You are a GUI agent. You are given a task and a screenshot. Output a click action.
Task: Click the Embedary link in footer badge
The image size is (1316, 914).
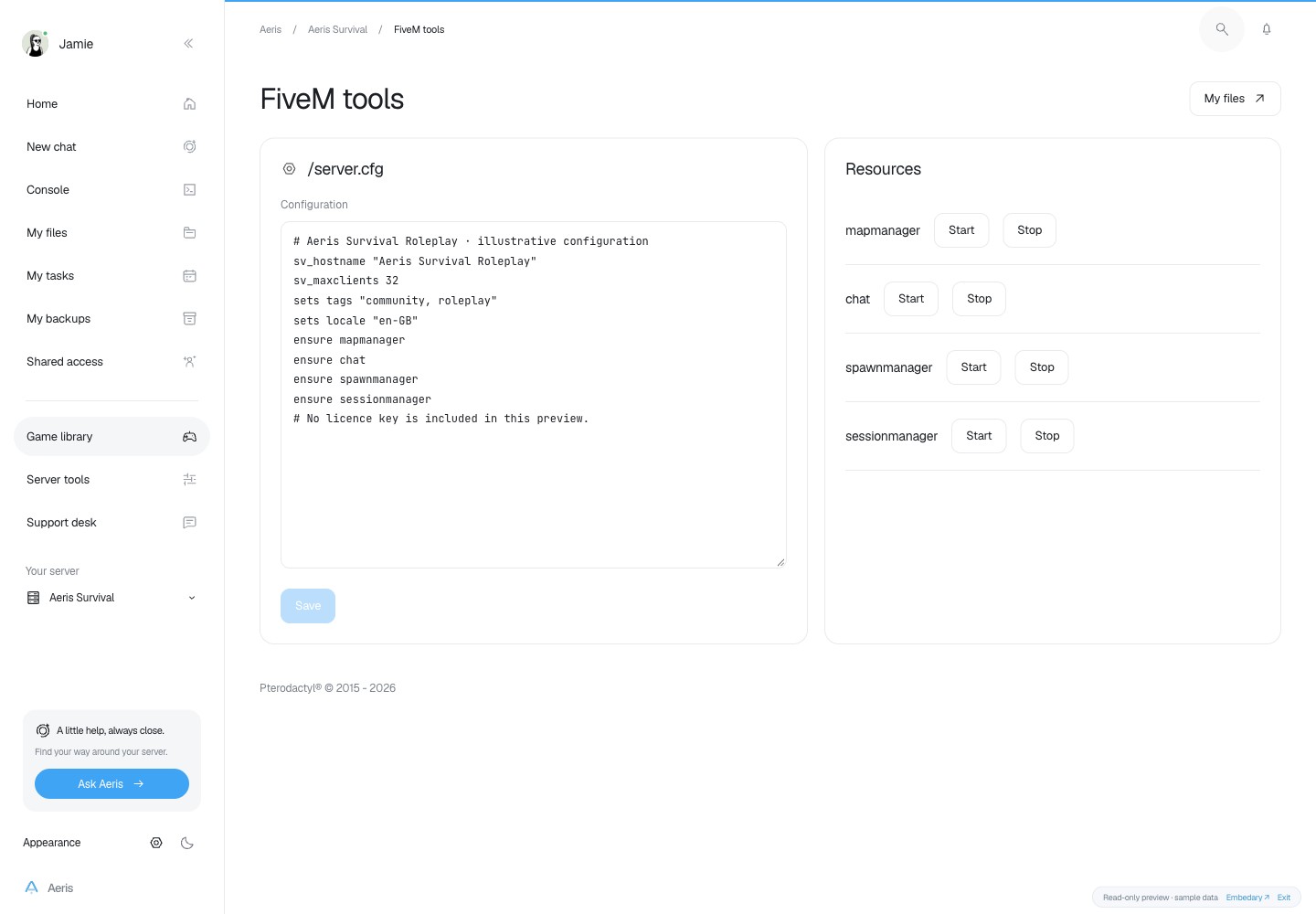click(1247, 898)
